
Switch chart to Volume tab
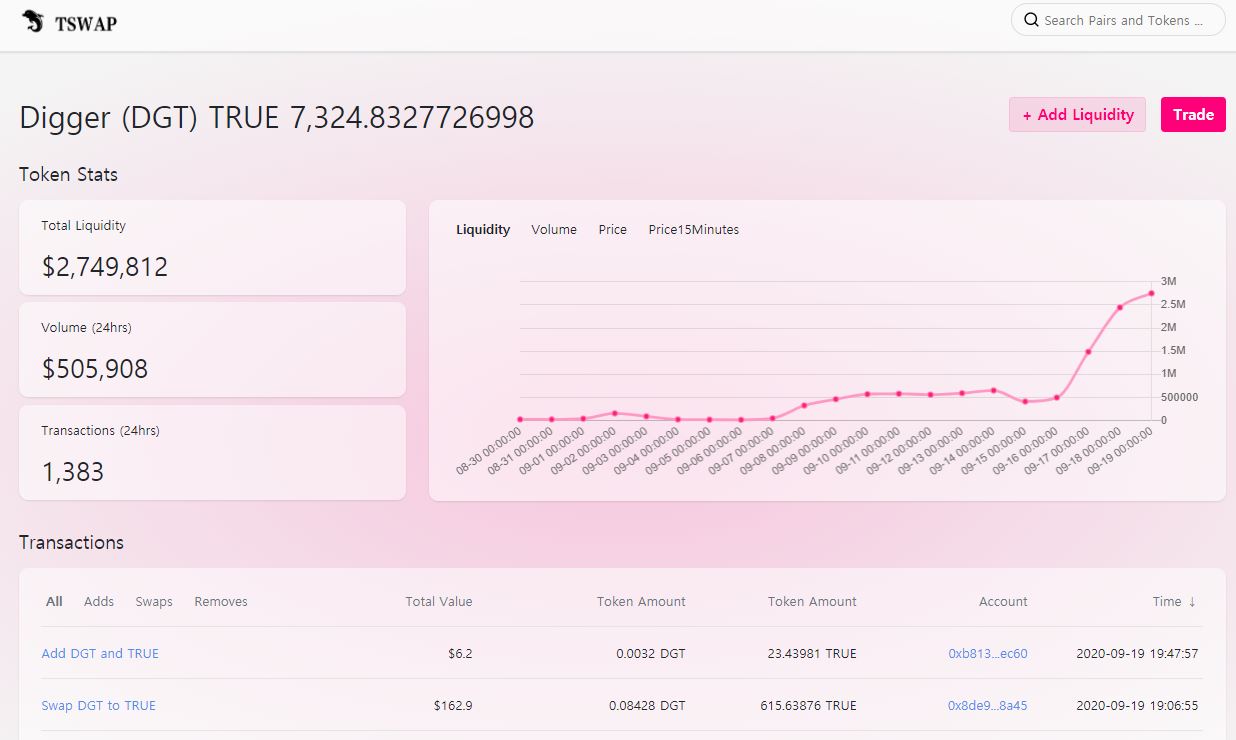coord(554,230)
